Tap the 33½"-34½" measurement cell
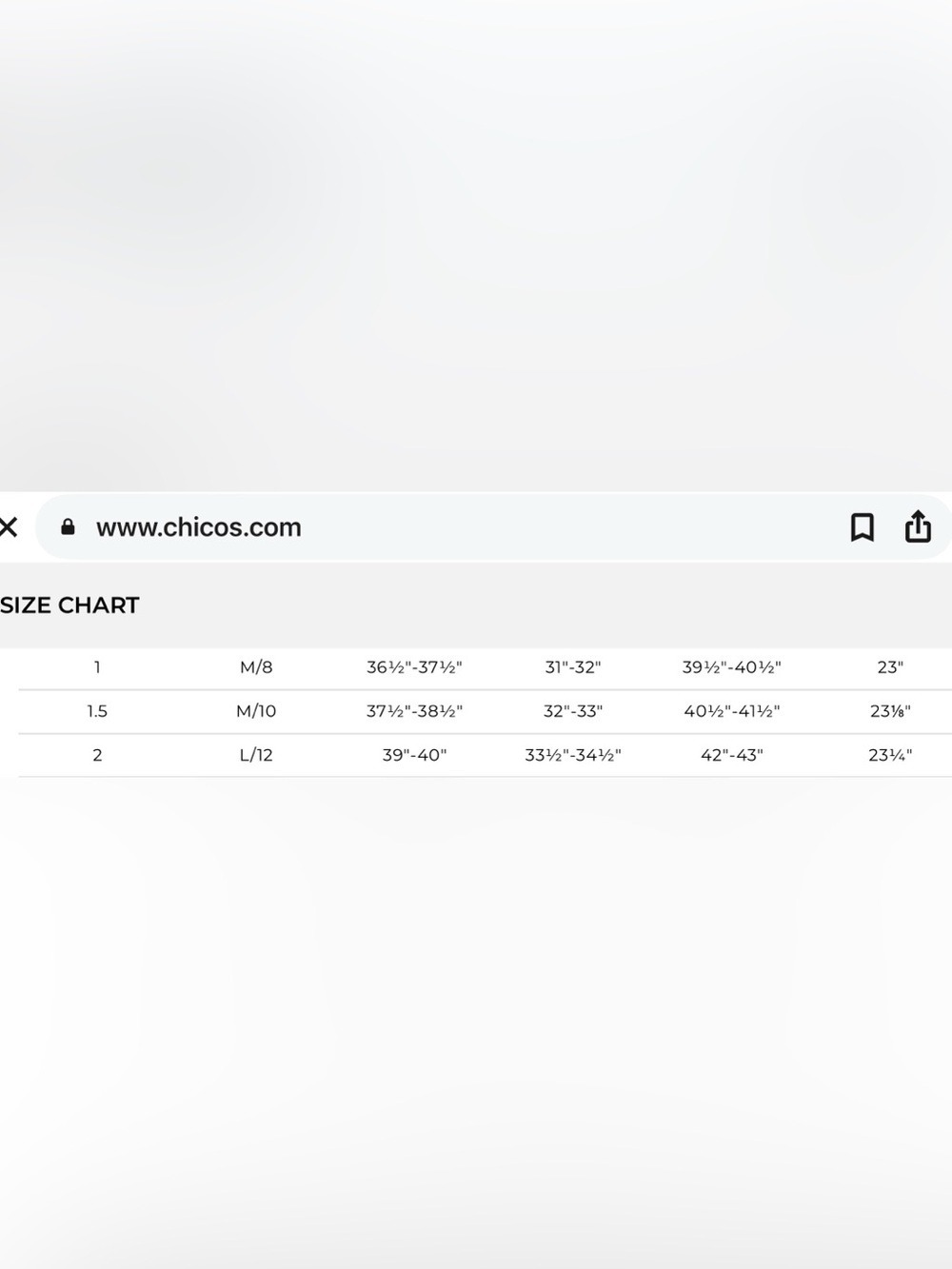Viewport: 952px width, 1269px height. 573,755
